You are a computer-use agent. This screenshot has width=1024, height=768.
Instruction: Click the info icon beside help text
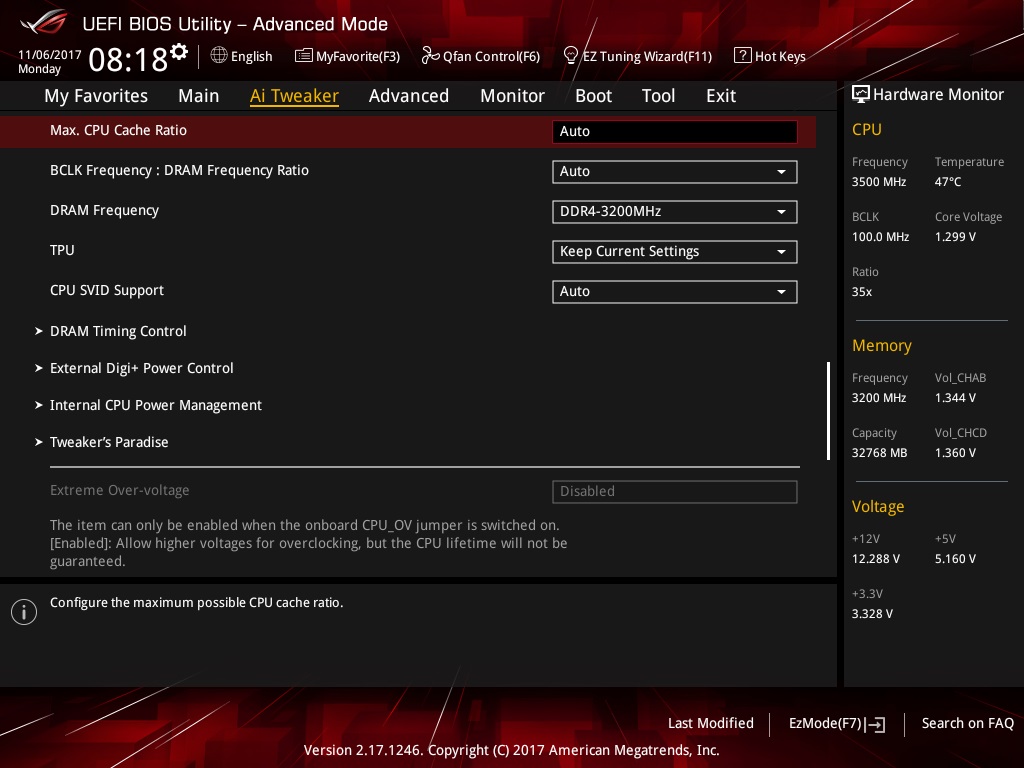point(24,612)
